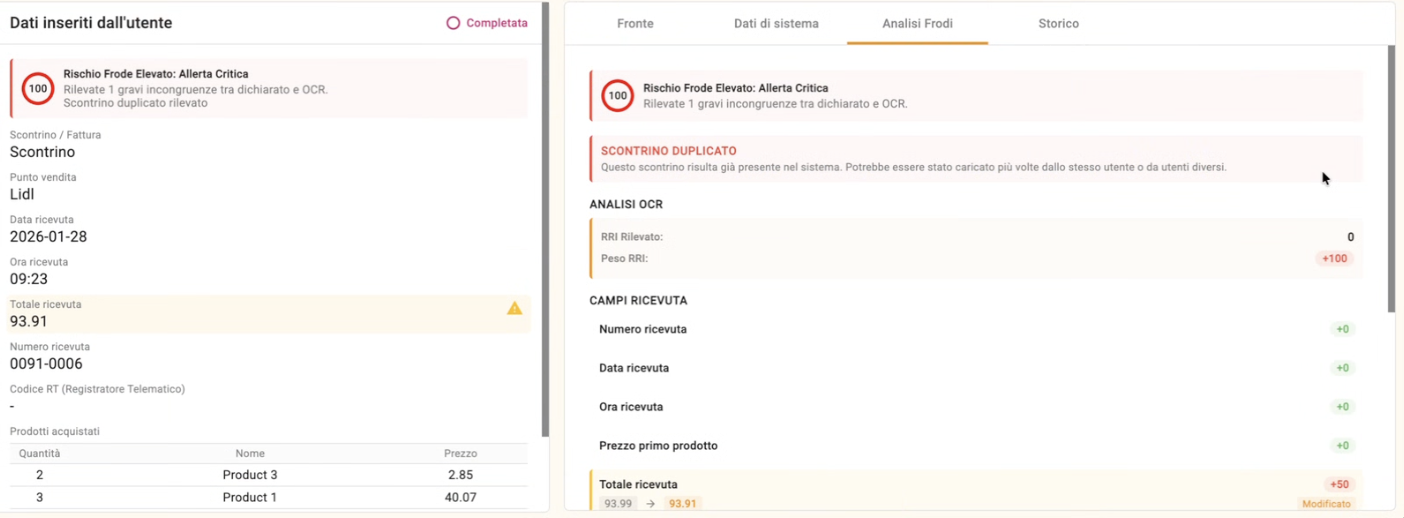
Task: Click the left panel vertical scrollbar
Action: point(545,220)
